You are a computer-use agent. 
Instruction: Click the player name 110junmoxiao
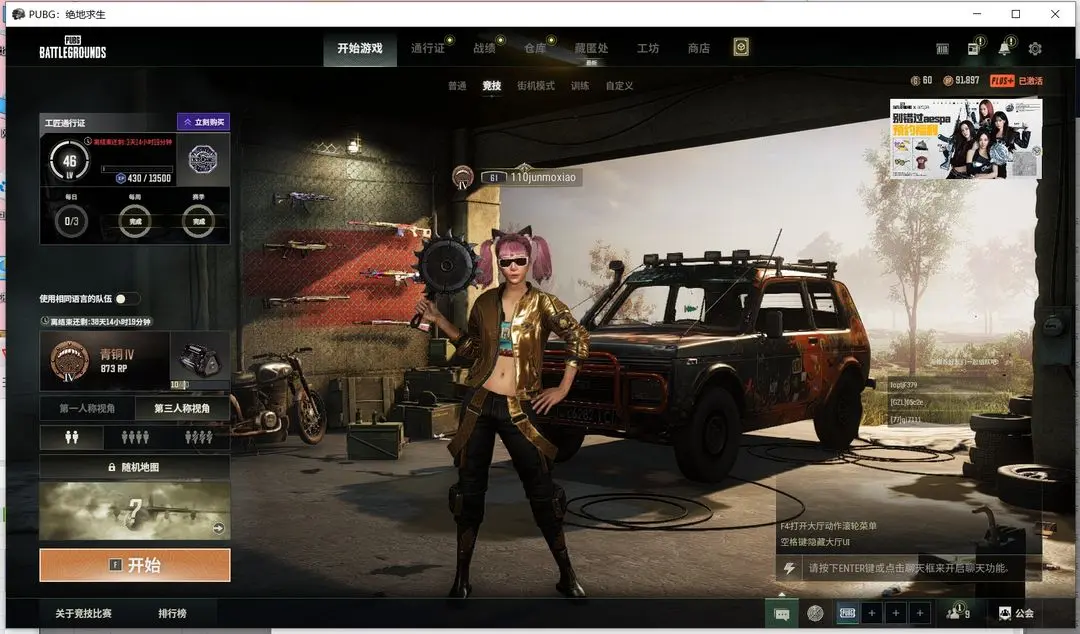coord(543,177)
